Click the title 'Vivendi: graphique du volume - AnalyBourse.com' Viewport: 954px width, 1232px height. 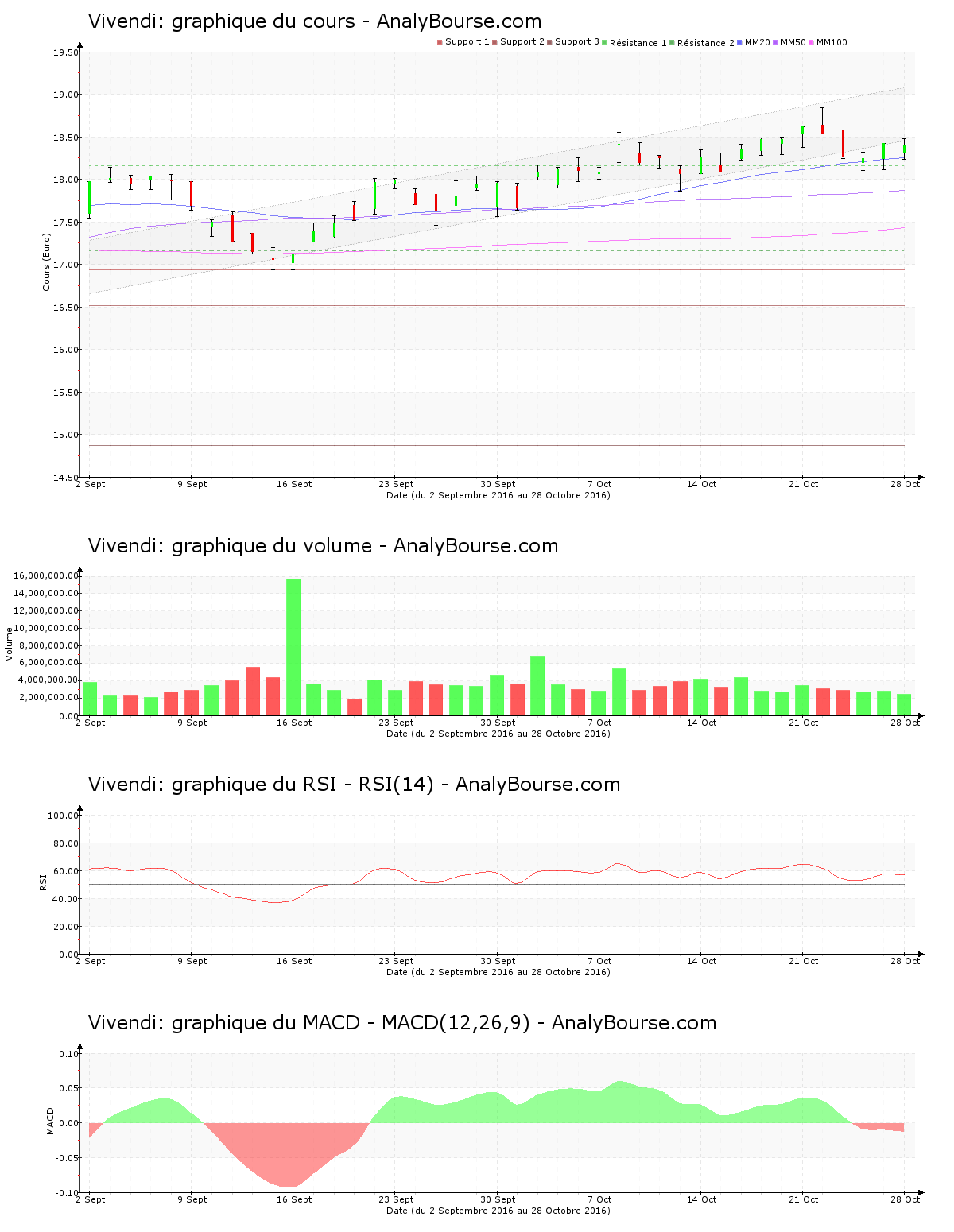pos(323,546)
